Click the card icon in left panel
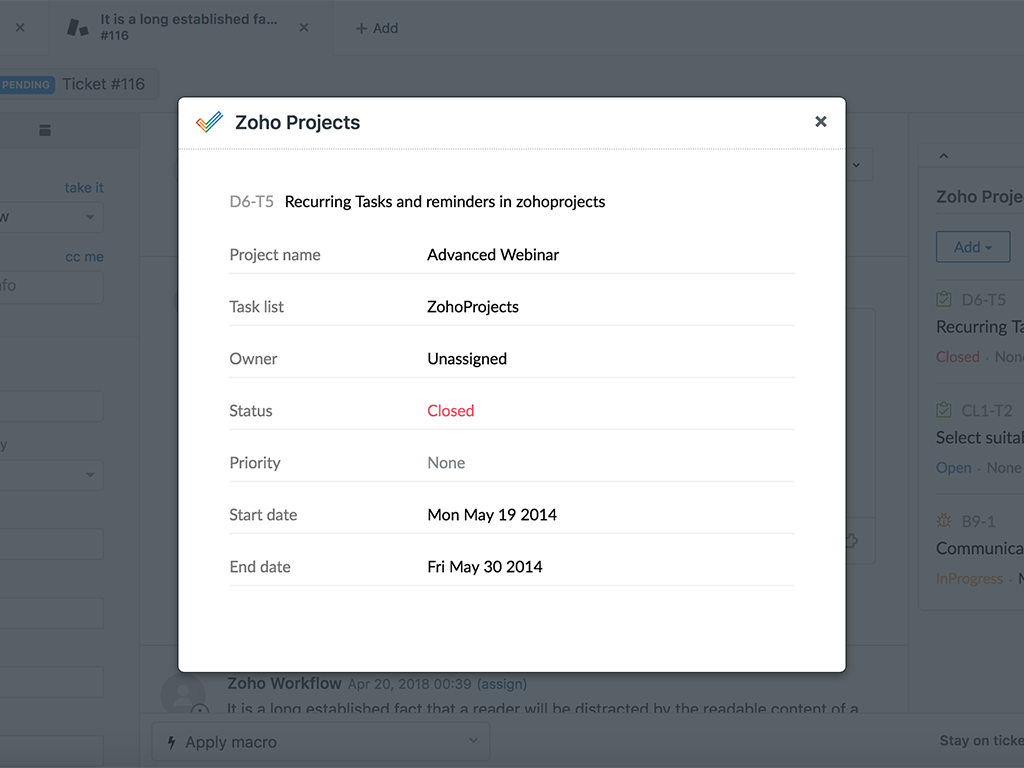The image size is (1024, 768). coord(45,130)
